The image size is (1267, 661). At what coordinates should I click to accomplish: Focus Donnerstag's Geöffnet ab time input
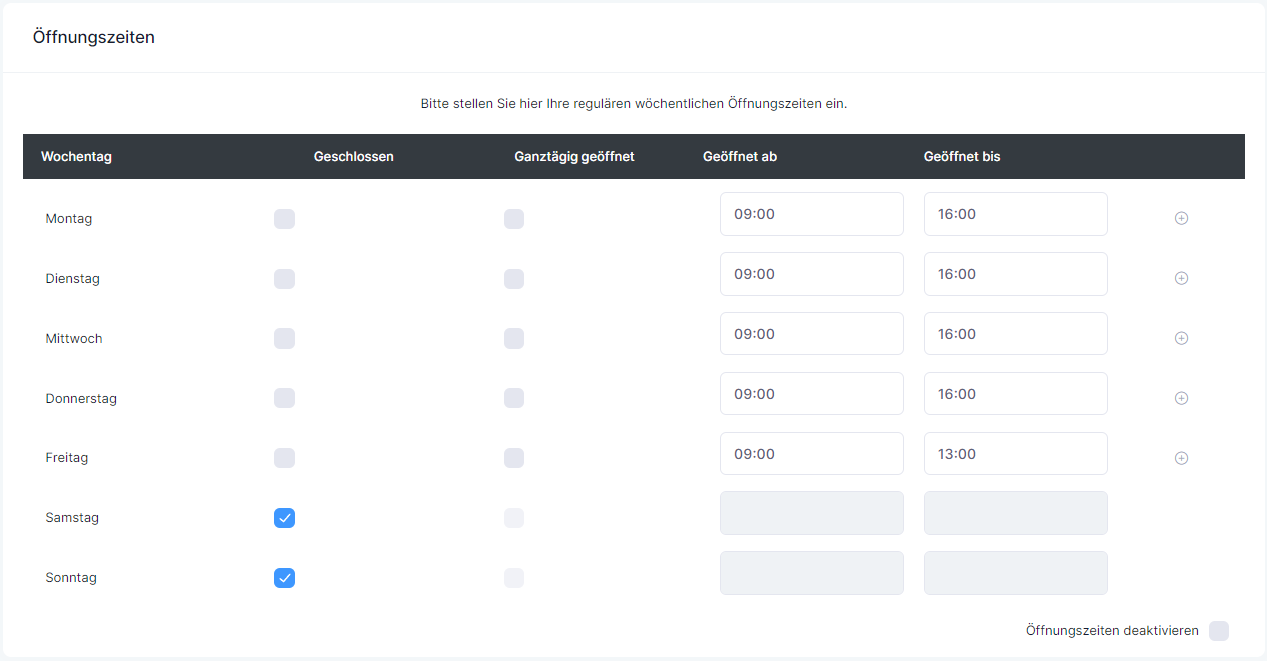[811, 394]
